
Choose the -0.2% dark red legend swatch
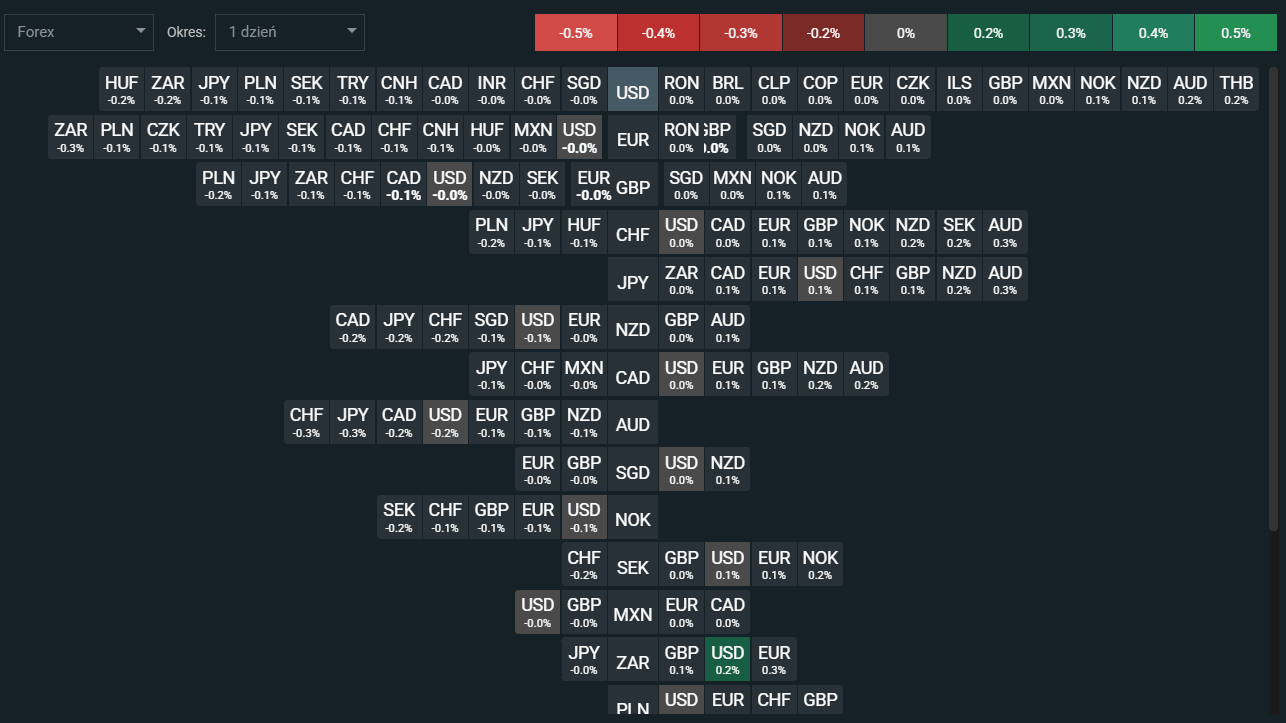(x=823, y=33)
